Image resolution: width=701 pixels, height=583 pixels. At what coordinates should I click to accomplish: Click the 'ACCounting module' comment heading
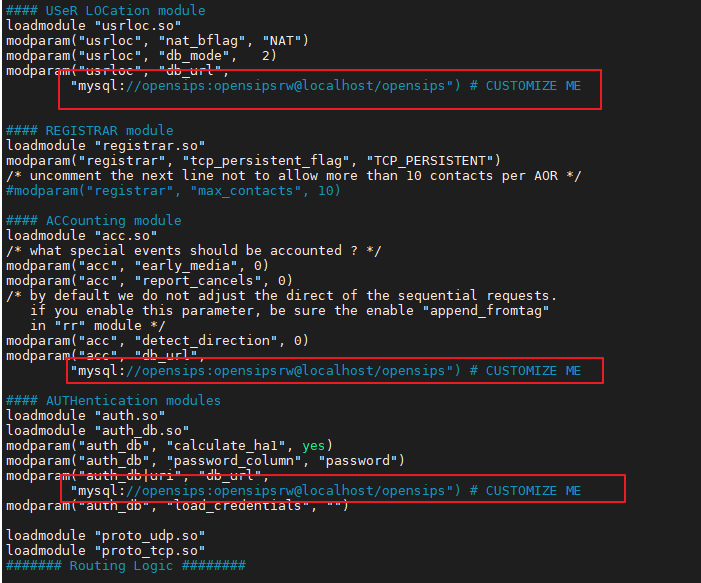point(93,220)
